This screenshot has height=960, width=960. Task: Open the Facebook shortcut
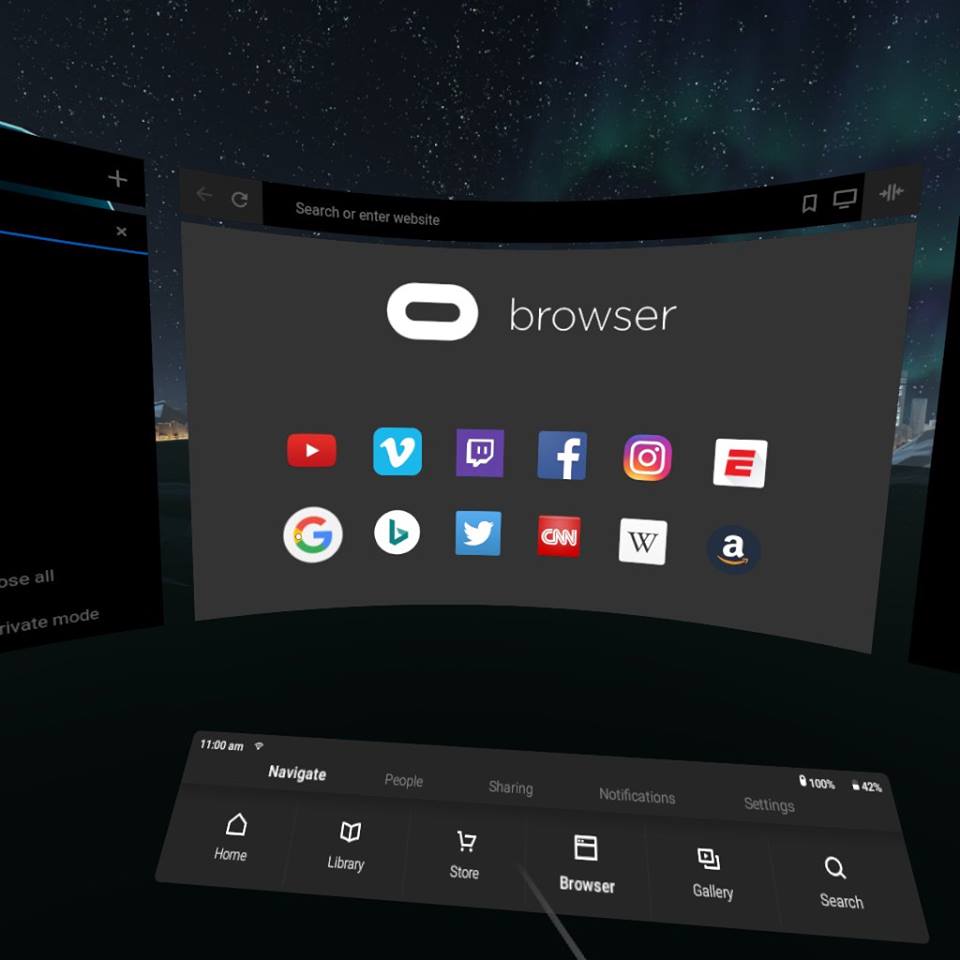point(562,455)
